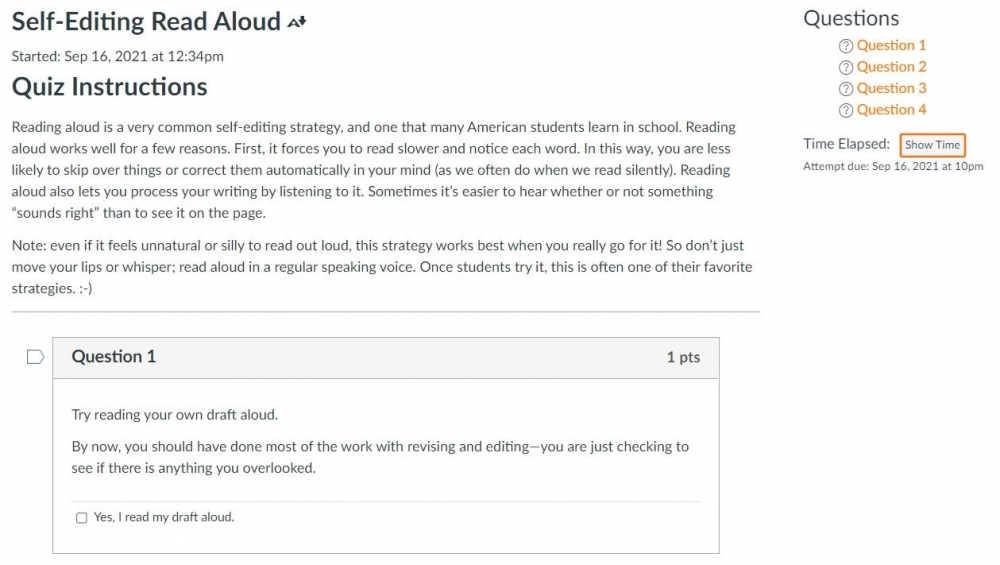Check the "Yes, I read my draft aloud" checkbox

click(x=82, y=518)
